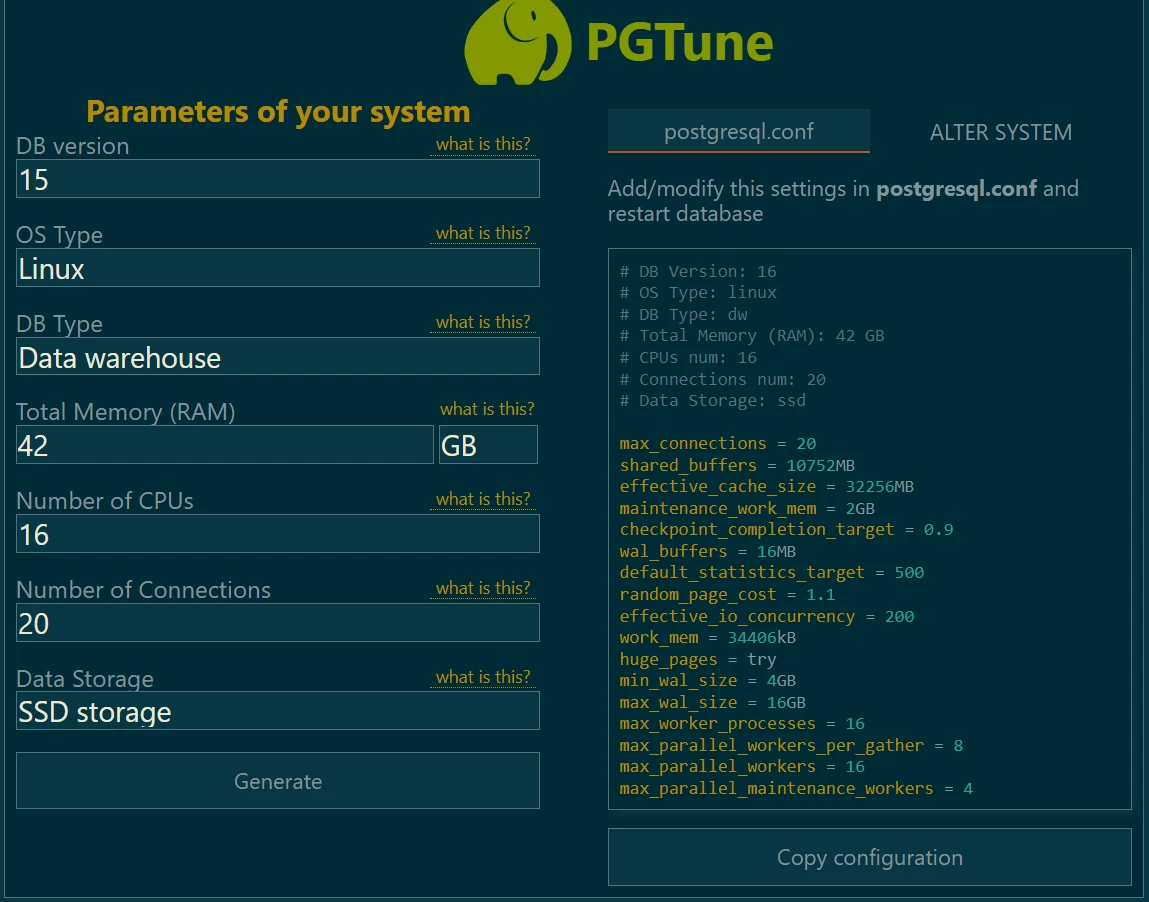Expand the OS Type selector showing Linux
The height and width of the screenshot is (902, 1149).
tap(278, 268)
